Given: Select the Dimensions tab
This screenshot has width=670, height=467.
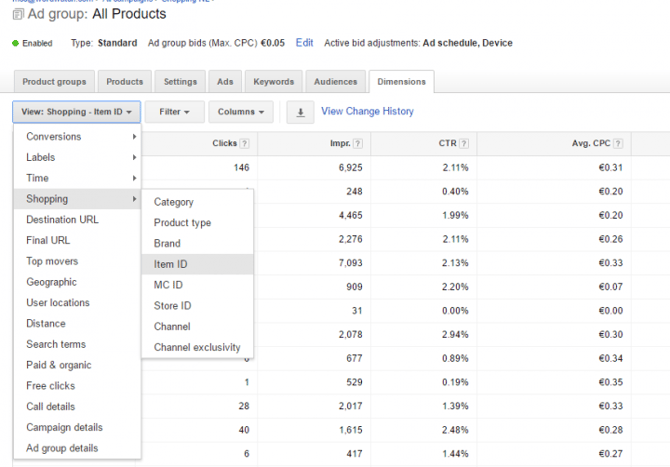Looking at the screenshot, I should tap(402, 82).
